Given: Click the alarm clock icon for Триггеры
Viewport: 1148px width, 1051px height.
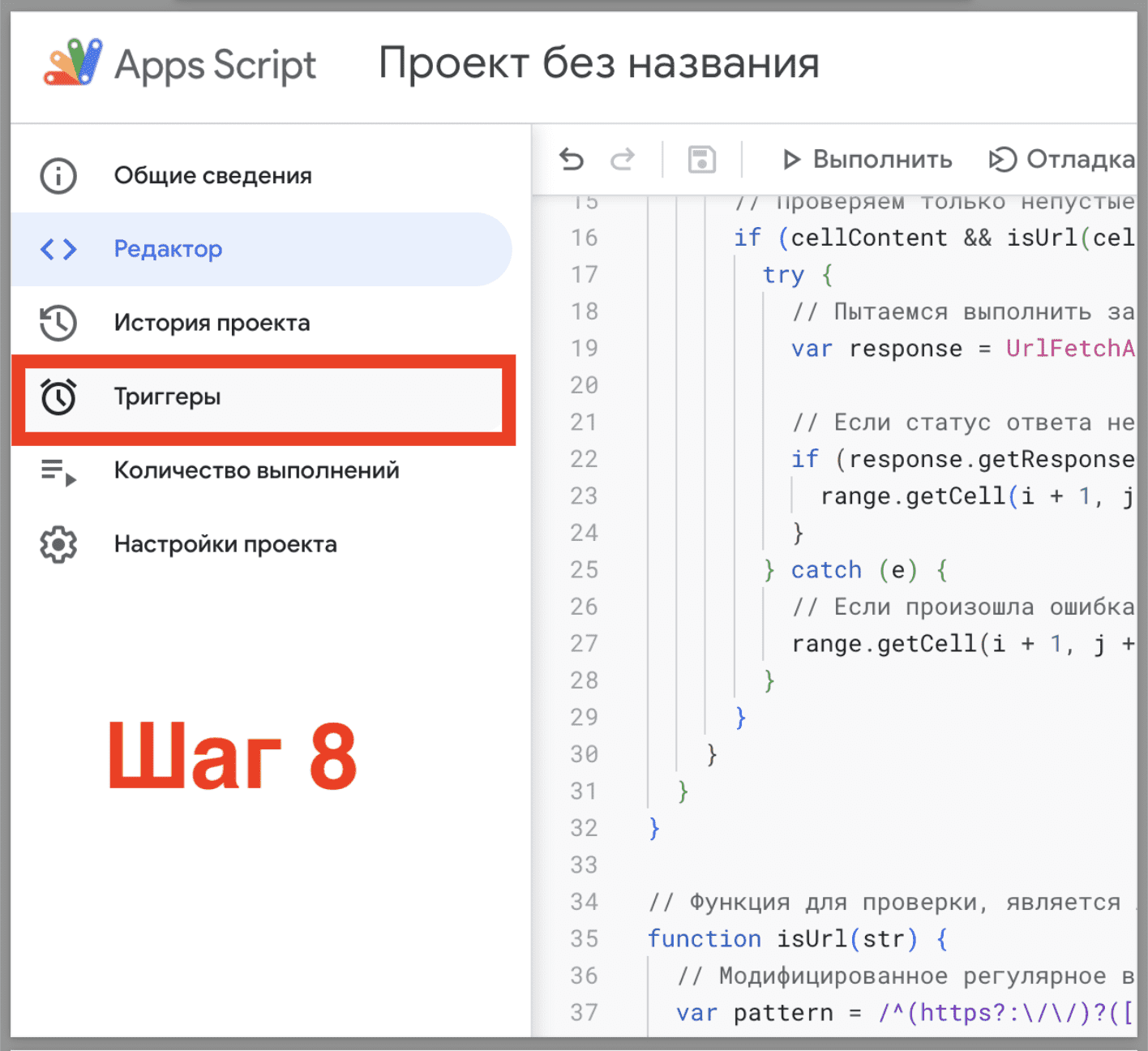Looking at the screenshot, I should click(58, 397).
